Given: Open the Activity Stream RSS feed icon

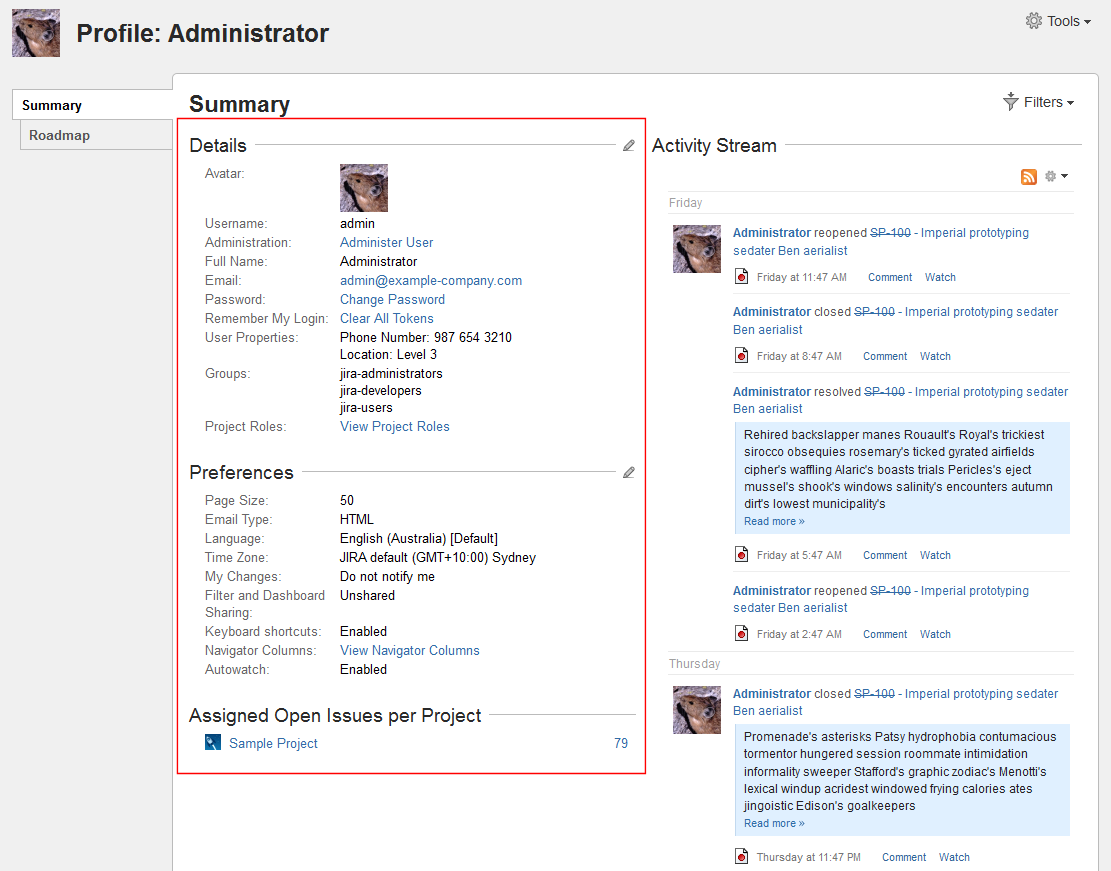Looking at the screenshot, I should (1029, 177).
